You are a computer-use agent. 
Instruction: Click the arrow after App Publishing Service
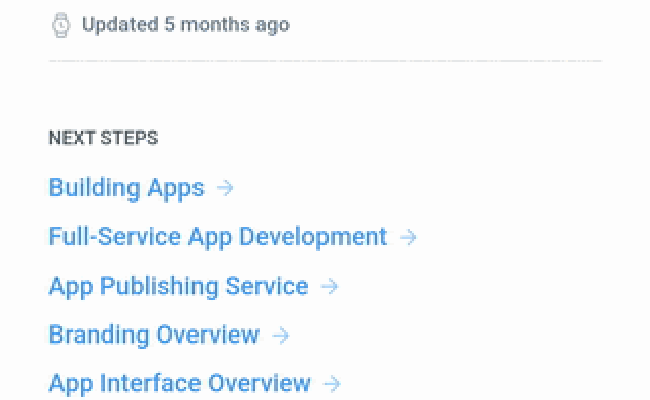click(330, 286)
